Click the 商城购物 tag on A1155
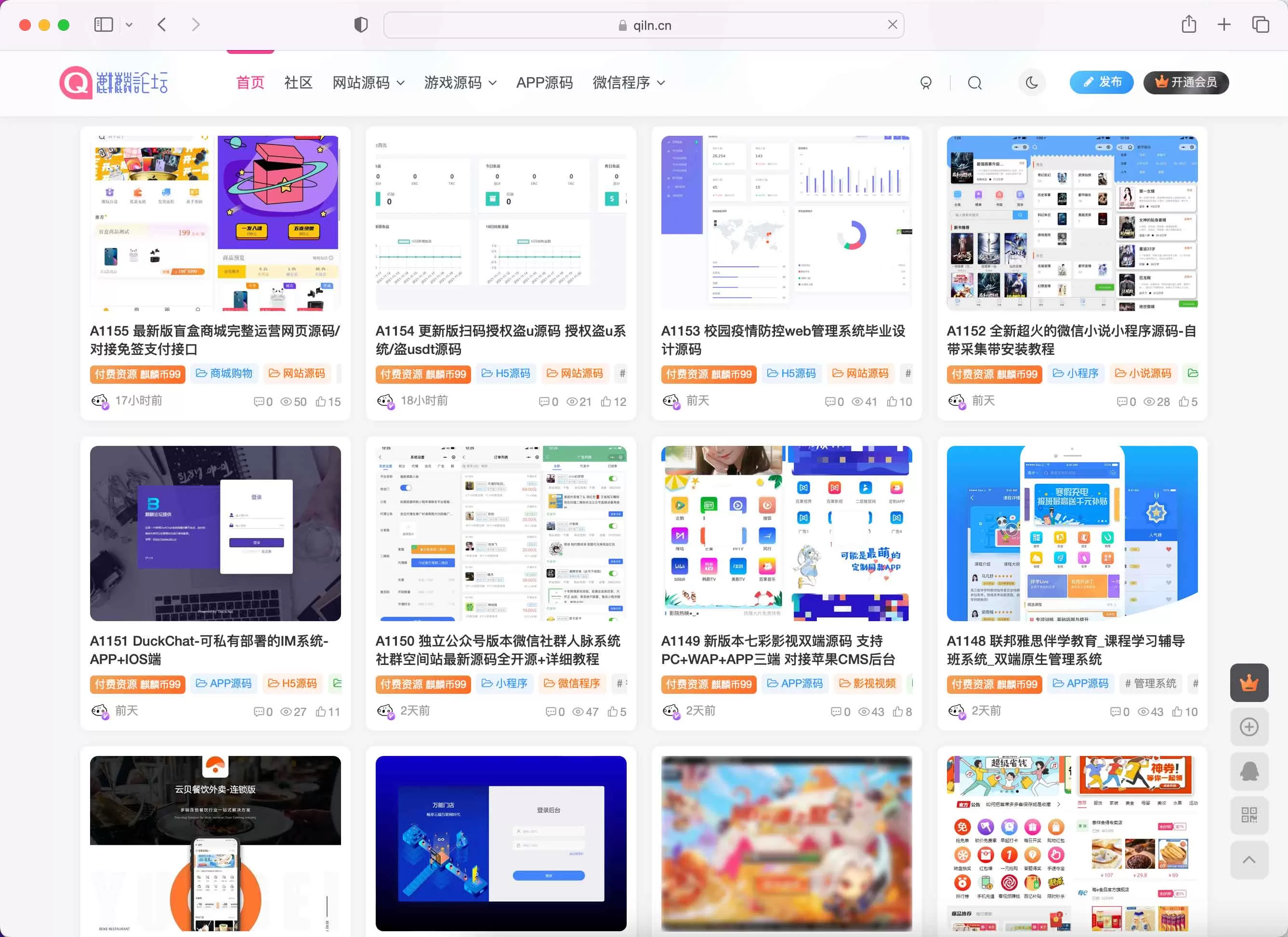The height and width of the screenshot is (937, 1288). tap(224, 374)
